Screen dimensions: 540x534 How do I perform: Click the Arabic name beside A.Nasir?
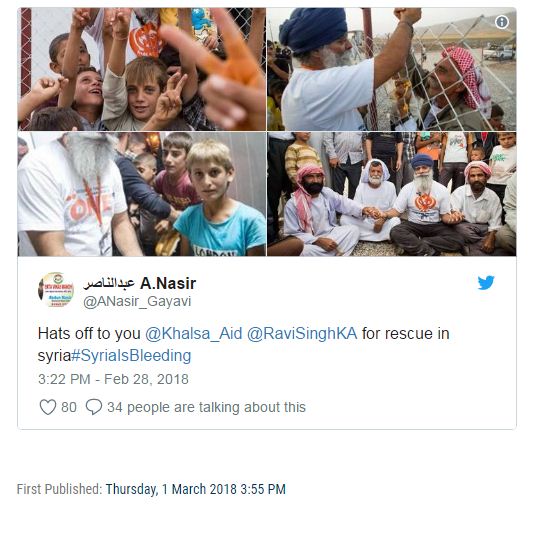[x=110, y=284]
